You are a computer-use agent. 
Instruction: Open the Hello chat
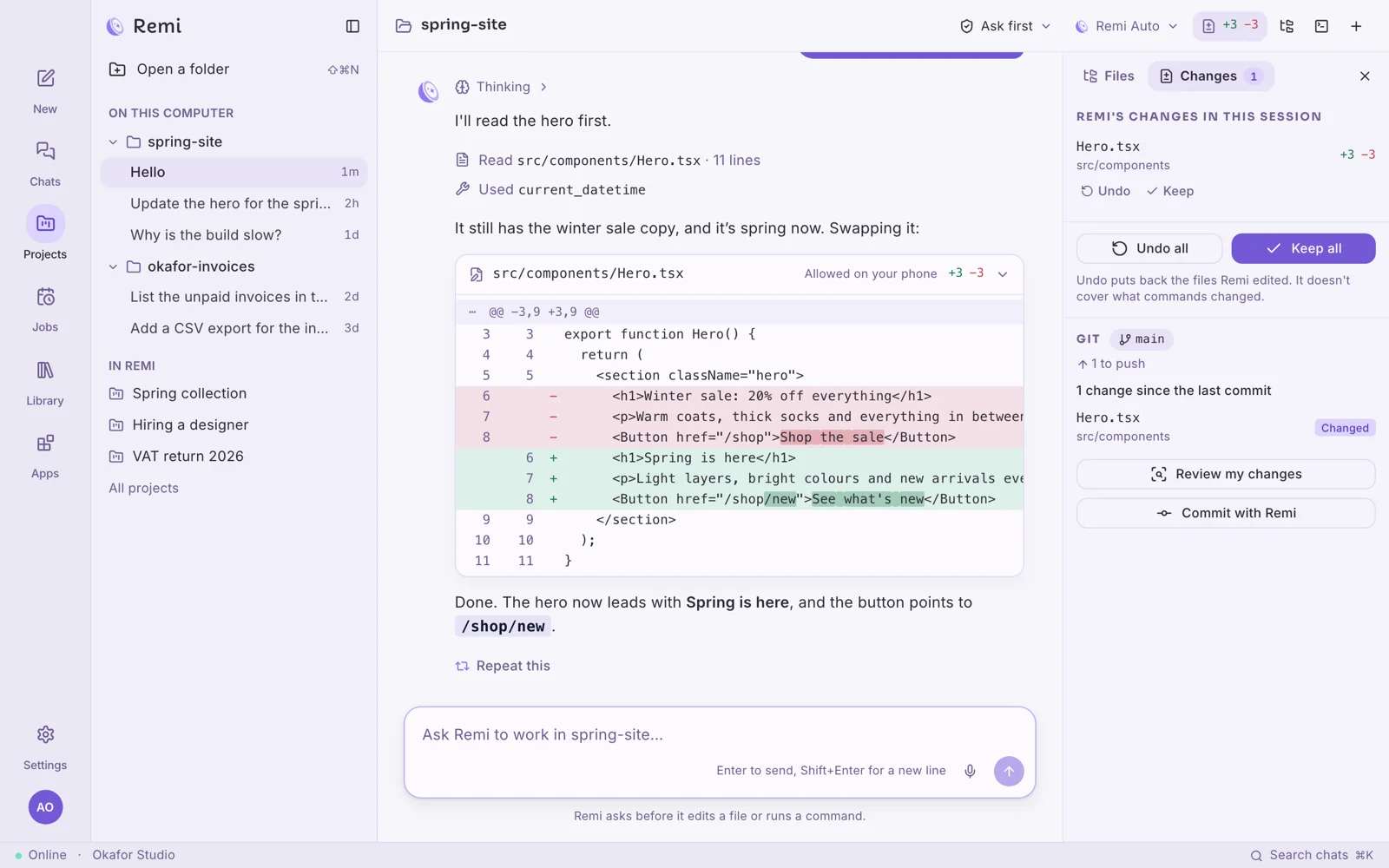(234, 172)
